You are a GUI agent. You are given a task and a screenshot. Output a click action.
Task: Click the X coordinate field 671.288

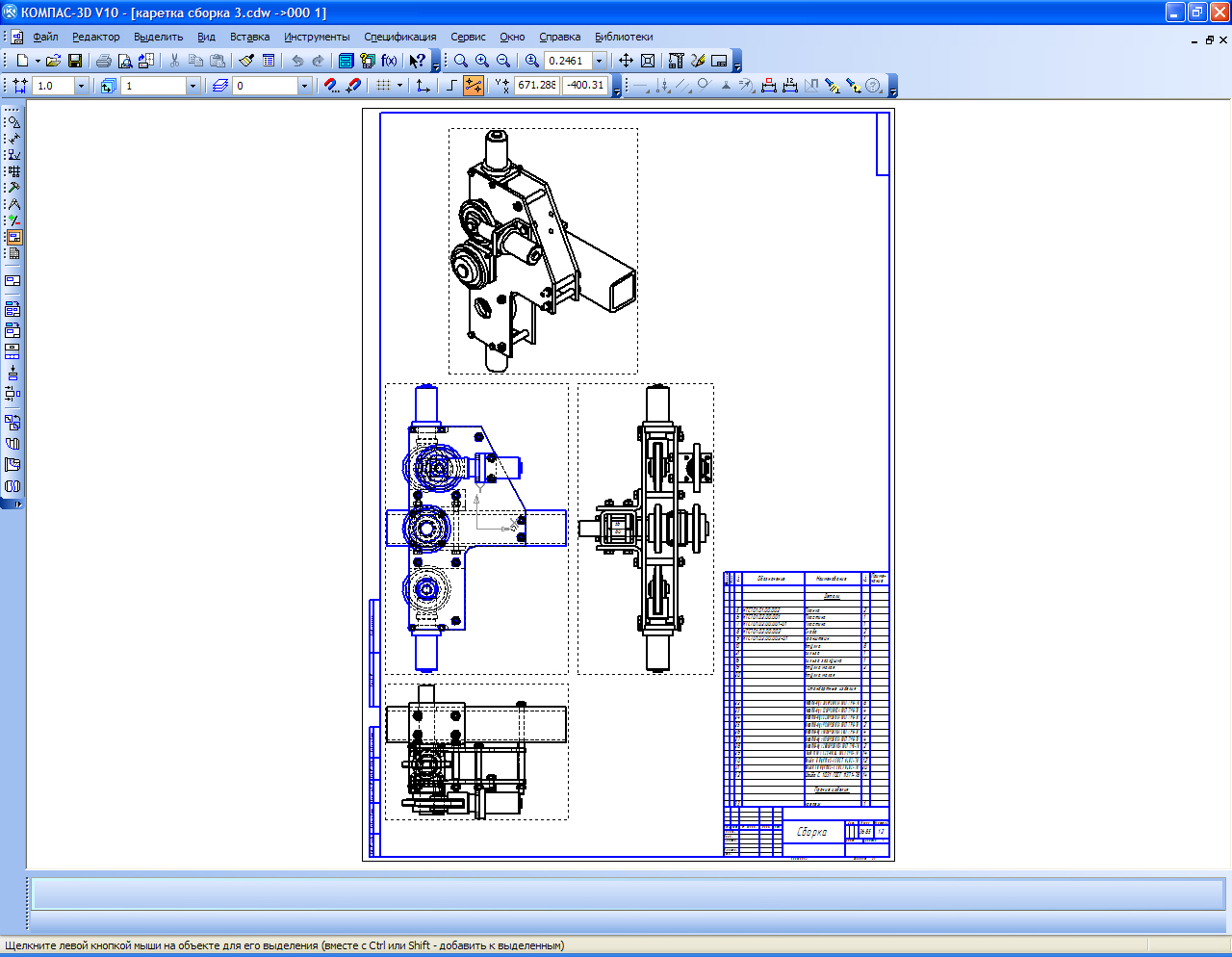coord(537,86)
